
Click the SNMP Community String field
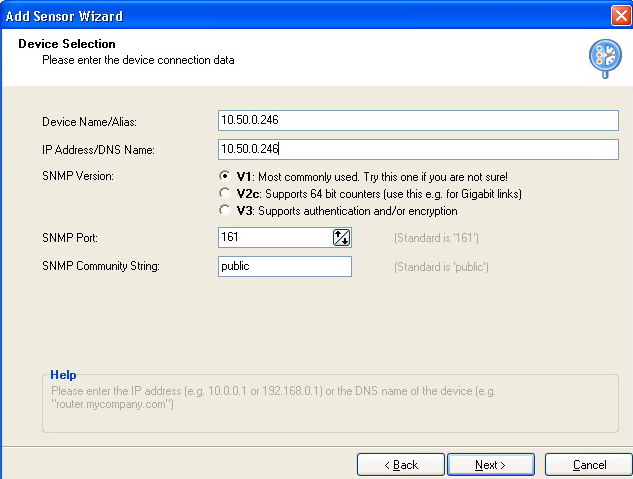tap(285, 266)
